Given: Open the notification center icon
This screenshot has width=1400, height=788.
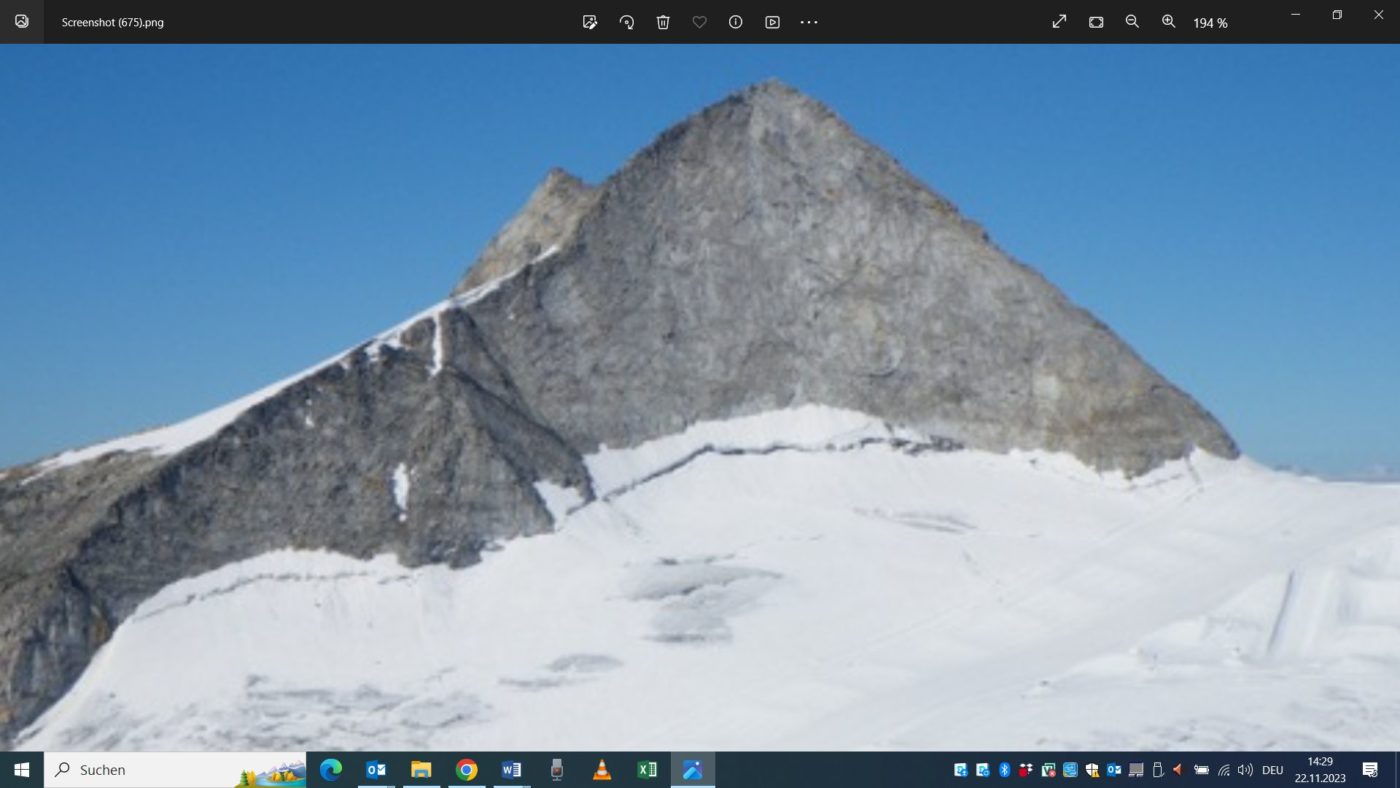Looking at the screenshot, I should tap(1370, 770).
